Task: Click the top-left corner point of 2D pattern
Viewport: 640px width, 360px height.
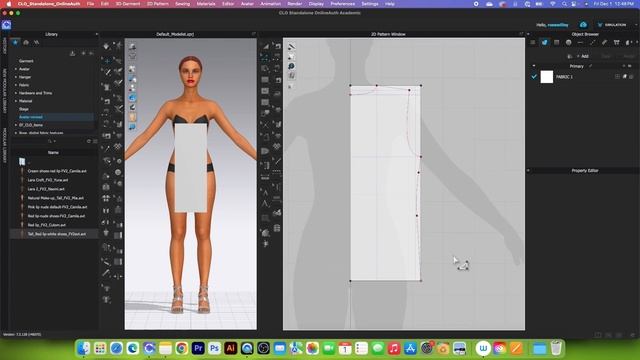Action: tap(350, 86)
